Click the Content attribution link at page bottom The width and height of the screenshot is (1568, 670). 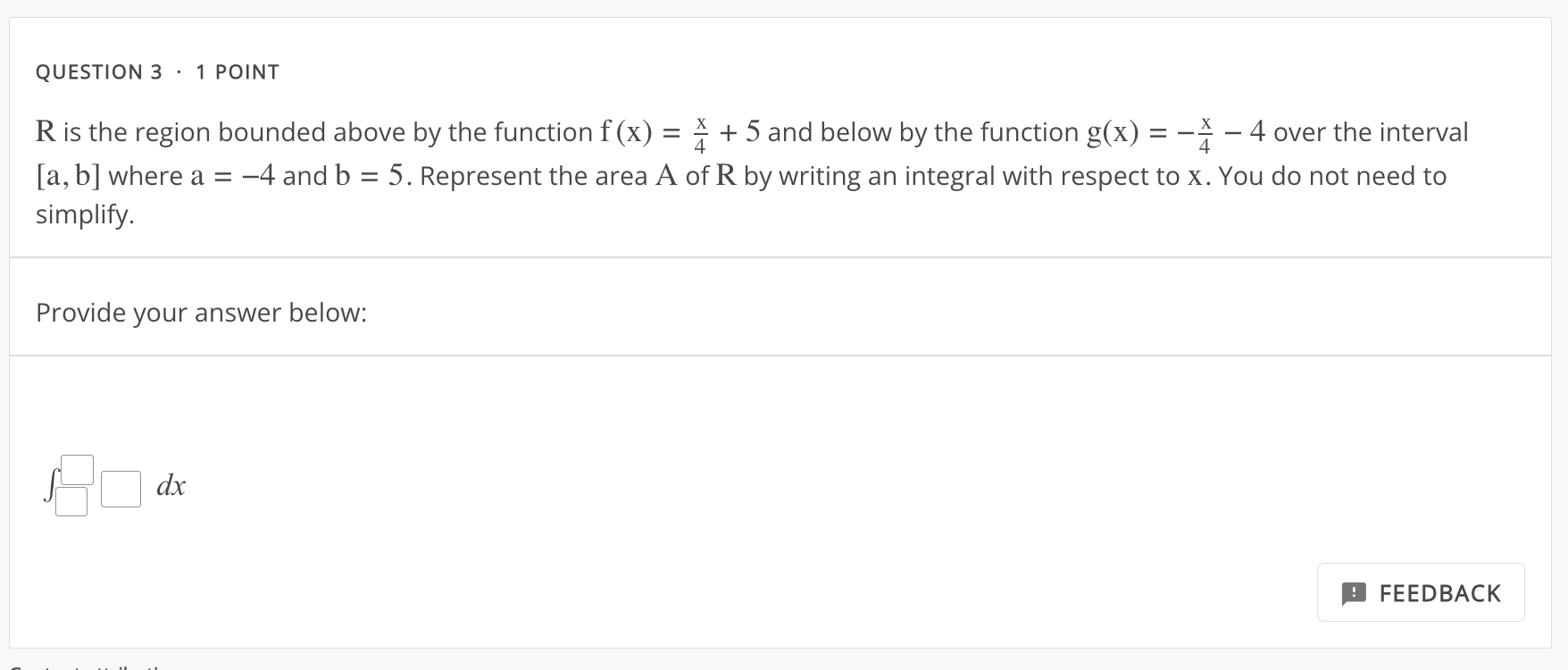click(x=89, y=666)
